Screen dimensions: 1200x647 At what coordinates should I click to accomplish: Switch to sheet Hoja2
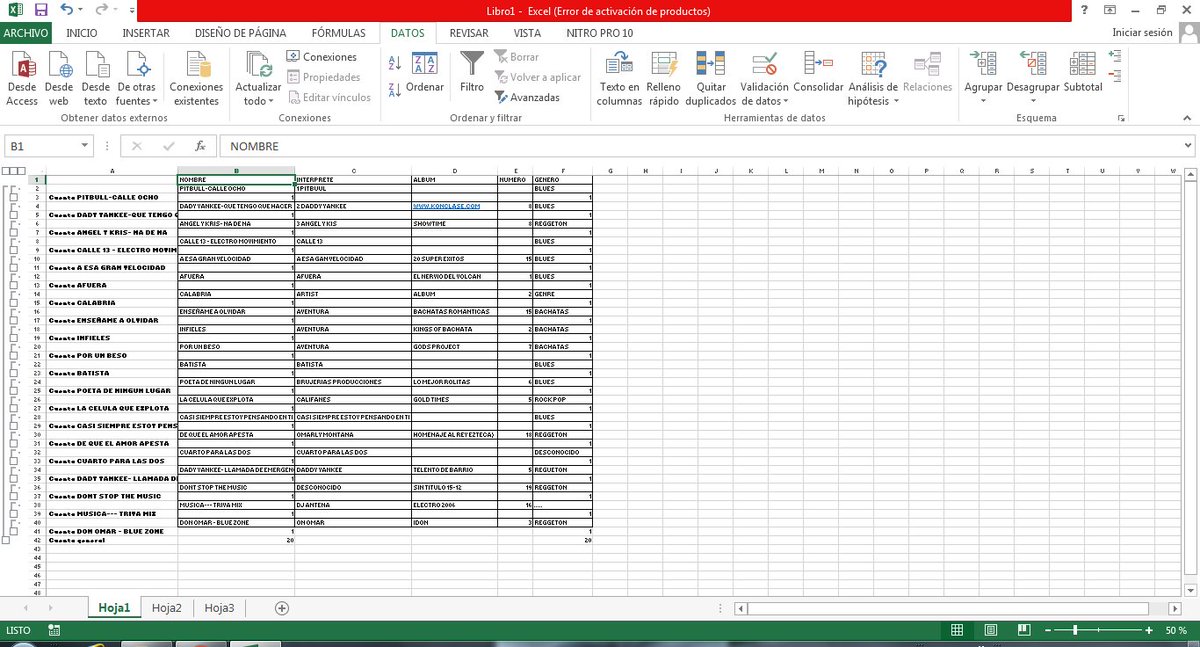(x=166, y=608)
